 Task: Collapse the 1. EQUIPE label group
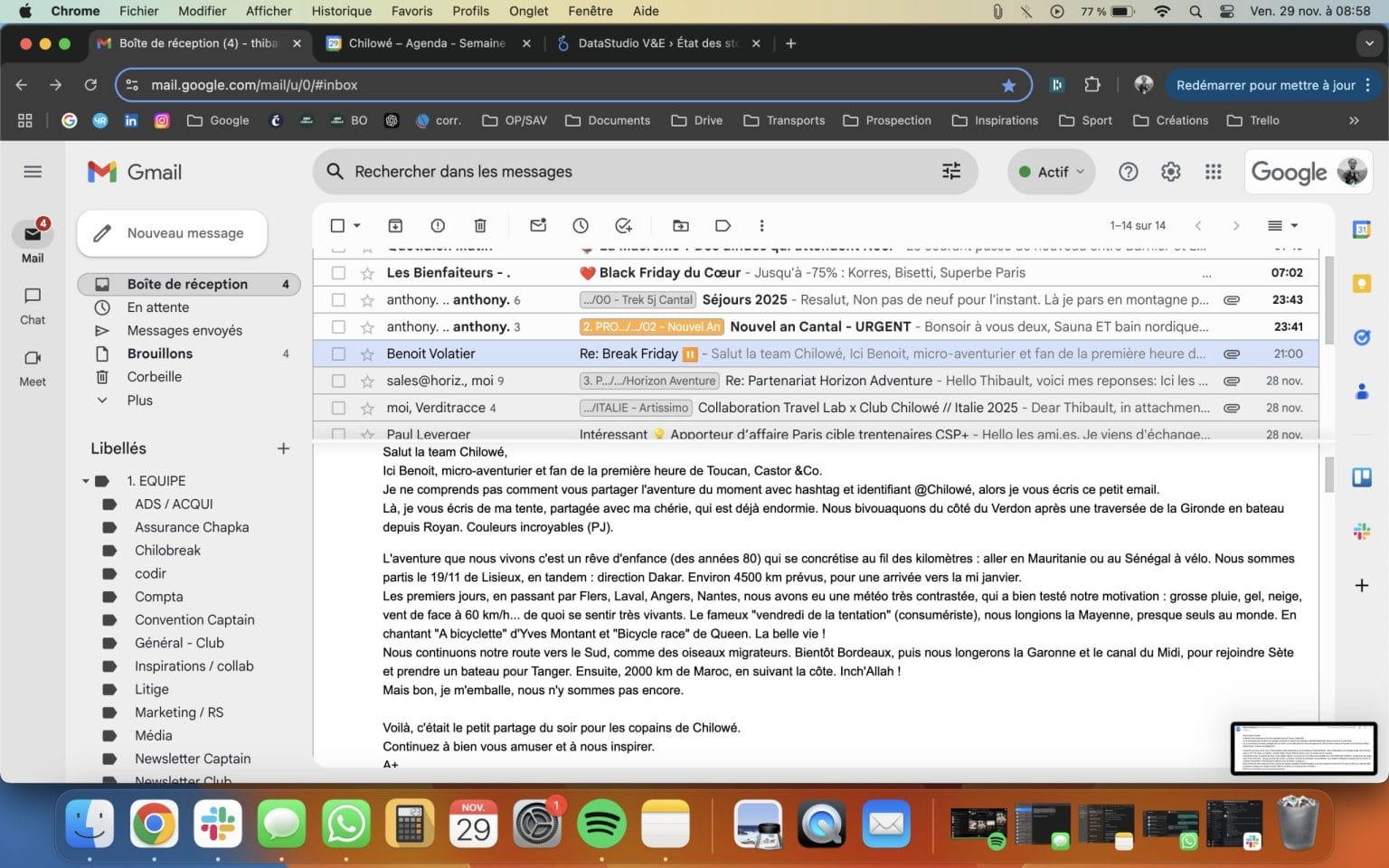point(86,481)
